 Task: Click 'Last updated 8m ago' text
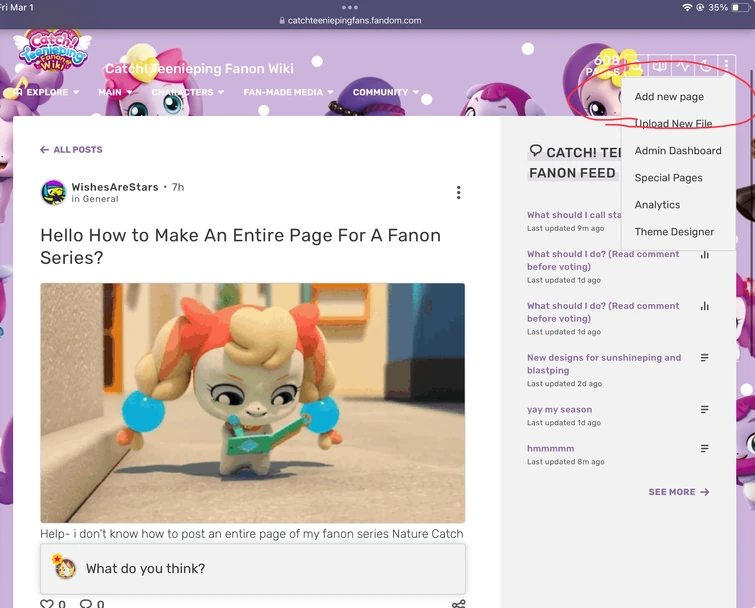coord(565,462)
